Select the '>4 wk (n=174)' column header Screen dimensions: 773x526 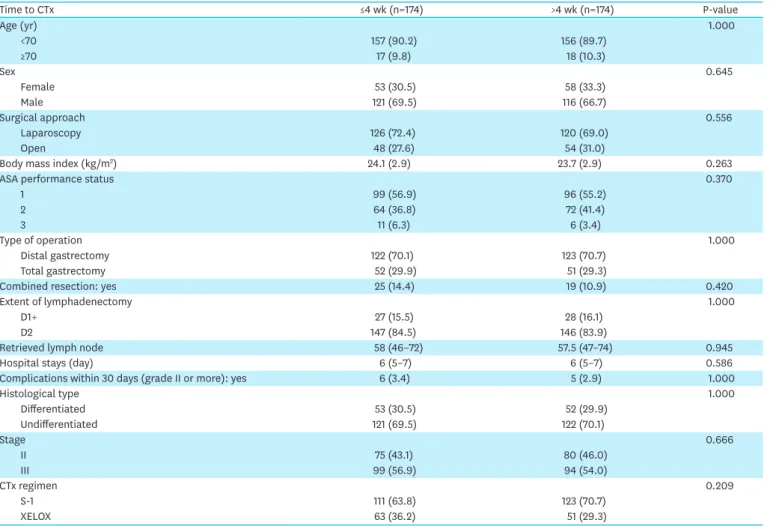pos(582,10)
